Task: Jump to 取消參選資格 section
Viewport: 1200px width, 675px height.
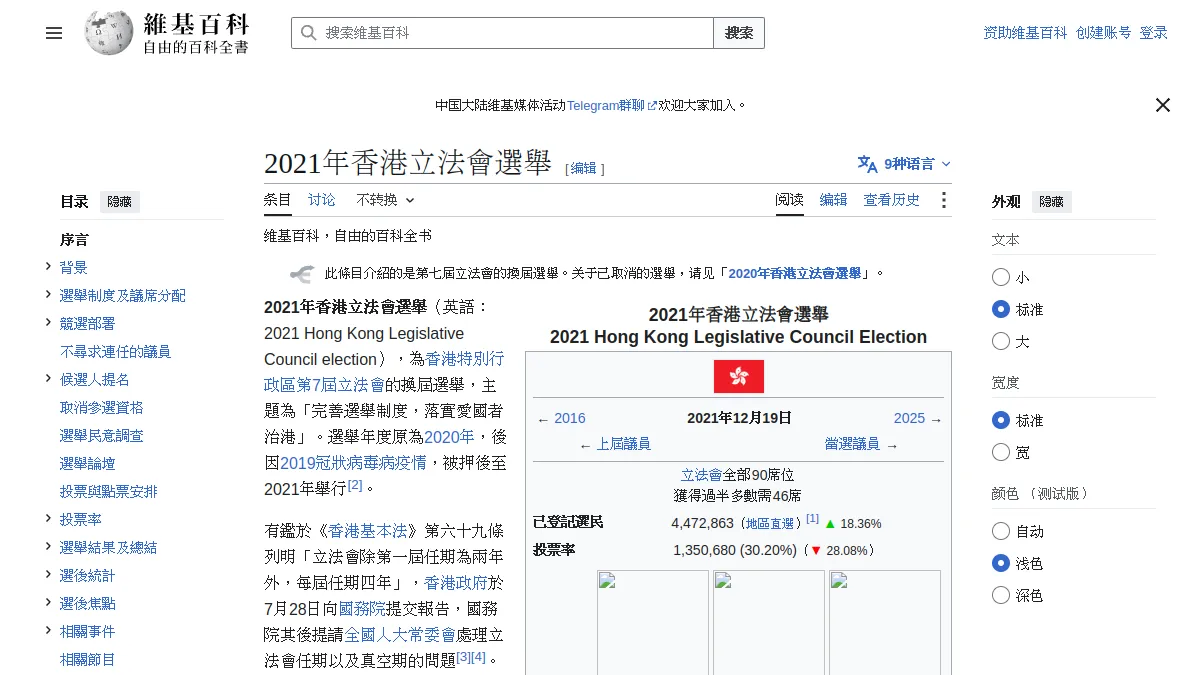Action: 101,408
